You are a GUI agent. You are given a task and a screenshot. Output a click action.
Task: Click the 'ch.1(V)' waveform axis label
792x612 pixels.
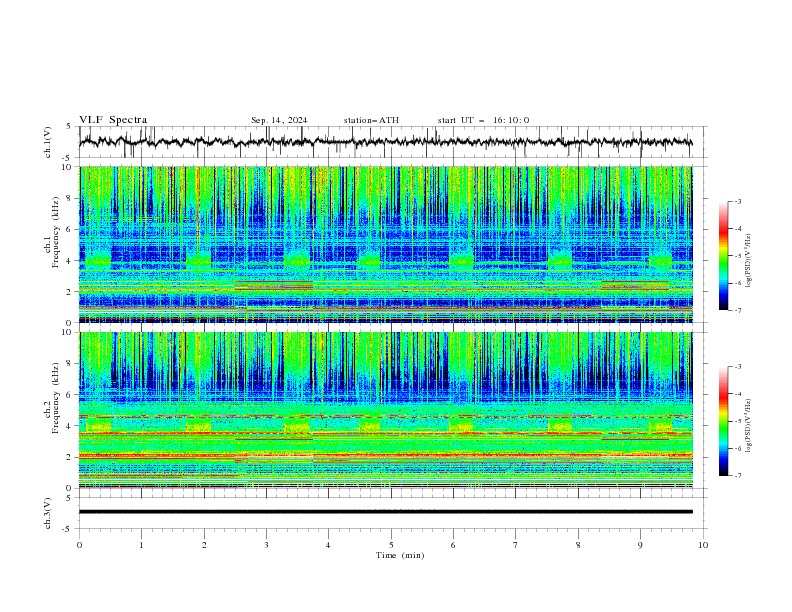pyautogui.click(x=48, y=142)
